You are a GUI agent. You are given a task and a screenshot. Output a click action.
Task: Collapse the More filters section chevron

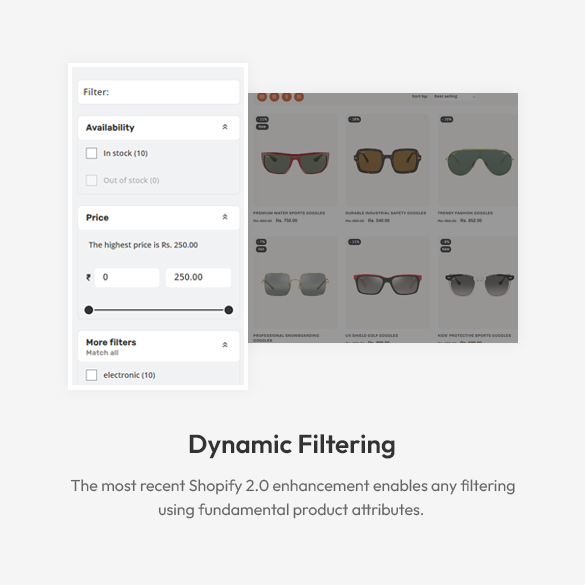[225, 345]
